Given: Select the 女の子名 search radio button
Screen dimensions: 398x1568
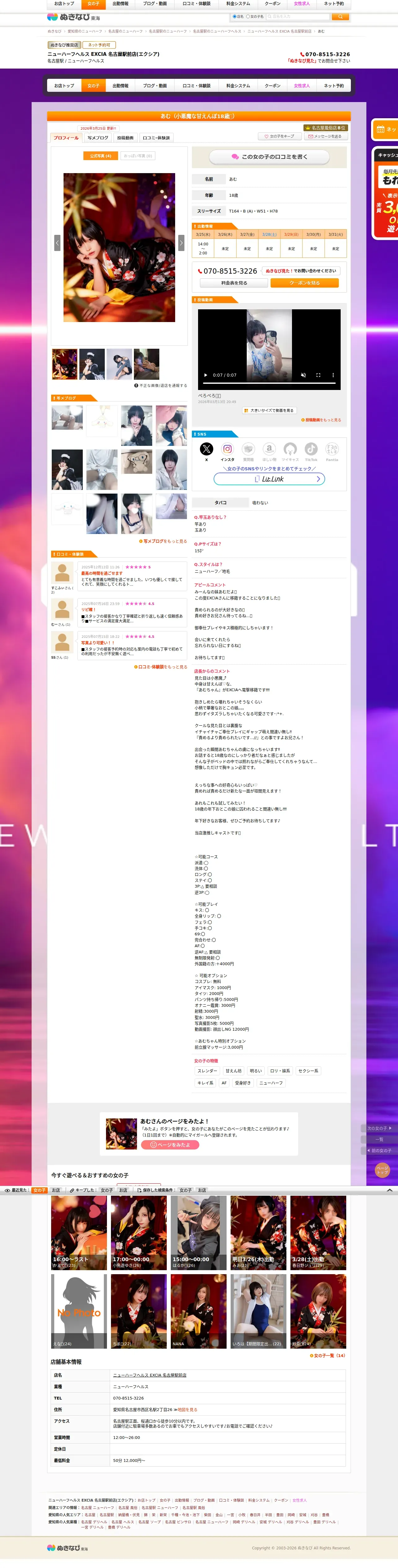Looking at the screenshot, I should 248,16.
